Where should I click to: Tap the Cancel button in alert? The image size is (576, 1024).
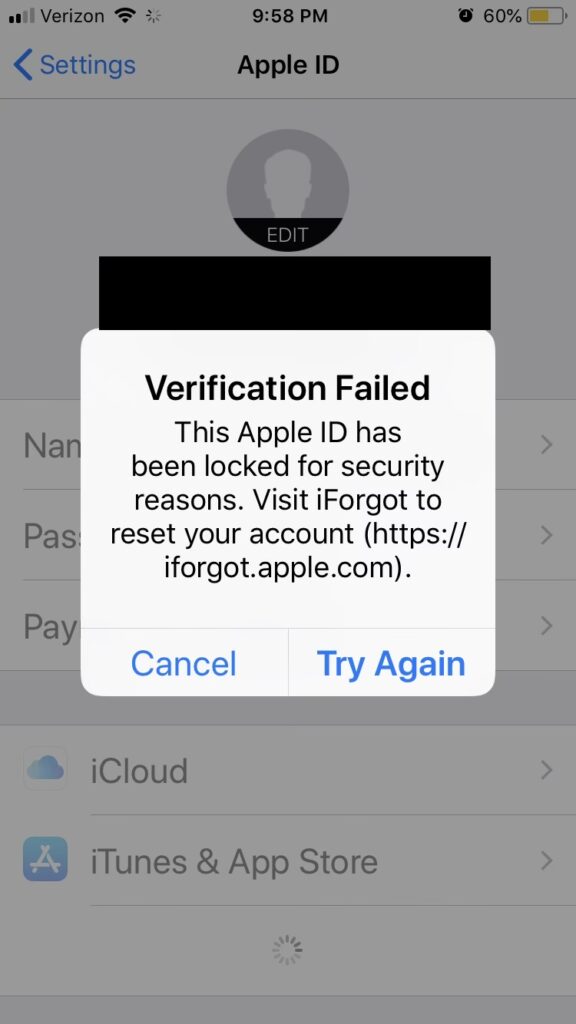click(x=184, y=663)
